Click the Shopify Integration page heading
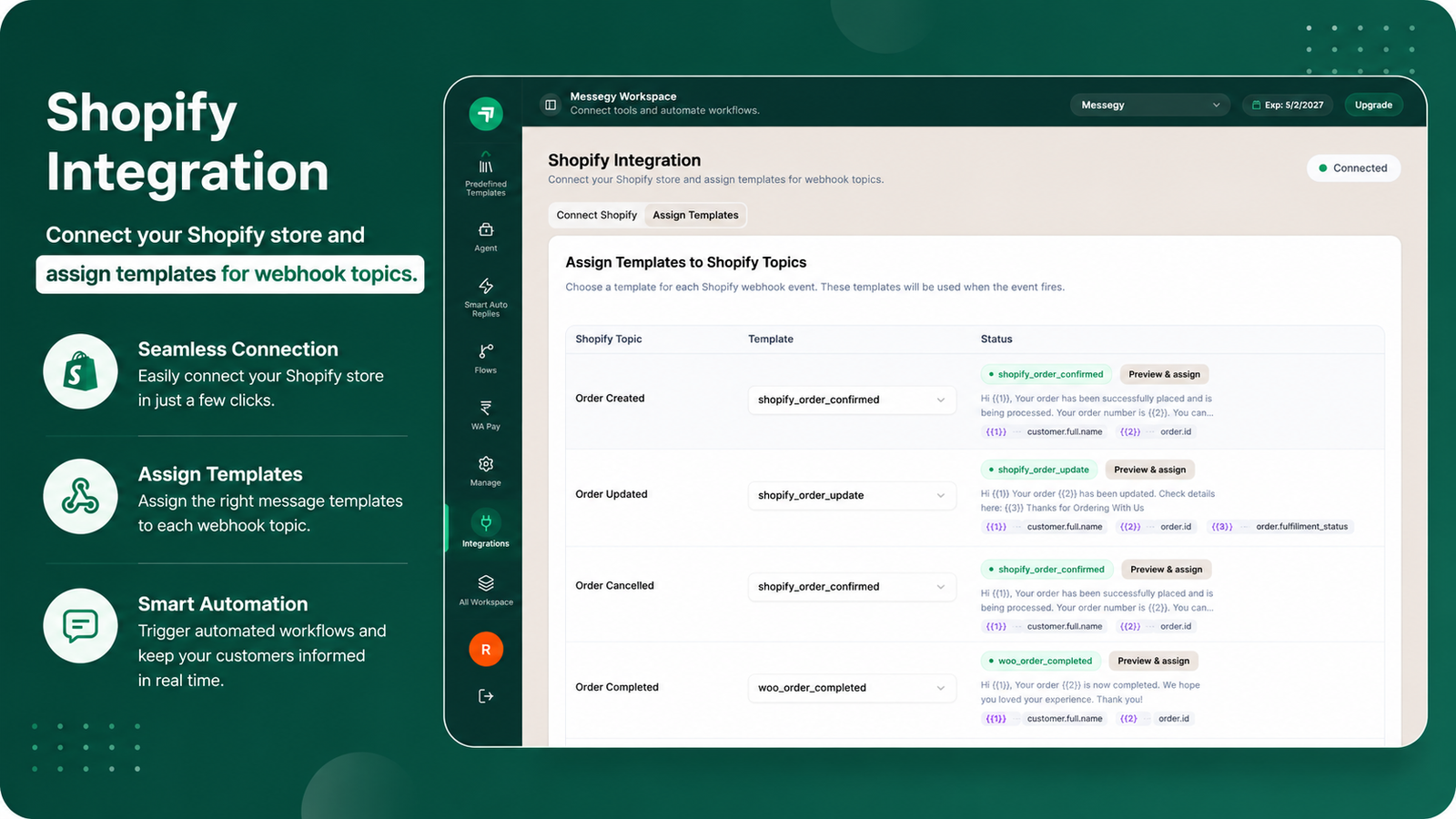The image size is (1456, 819). pos(624,160)
